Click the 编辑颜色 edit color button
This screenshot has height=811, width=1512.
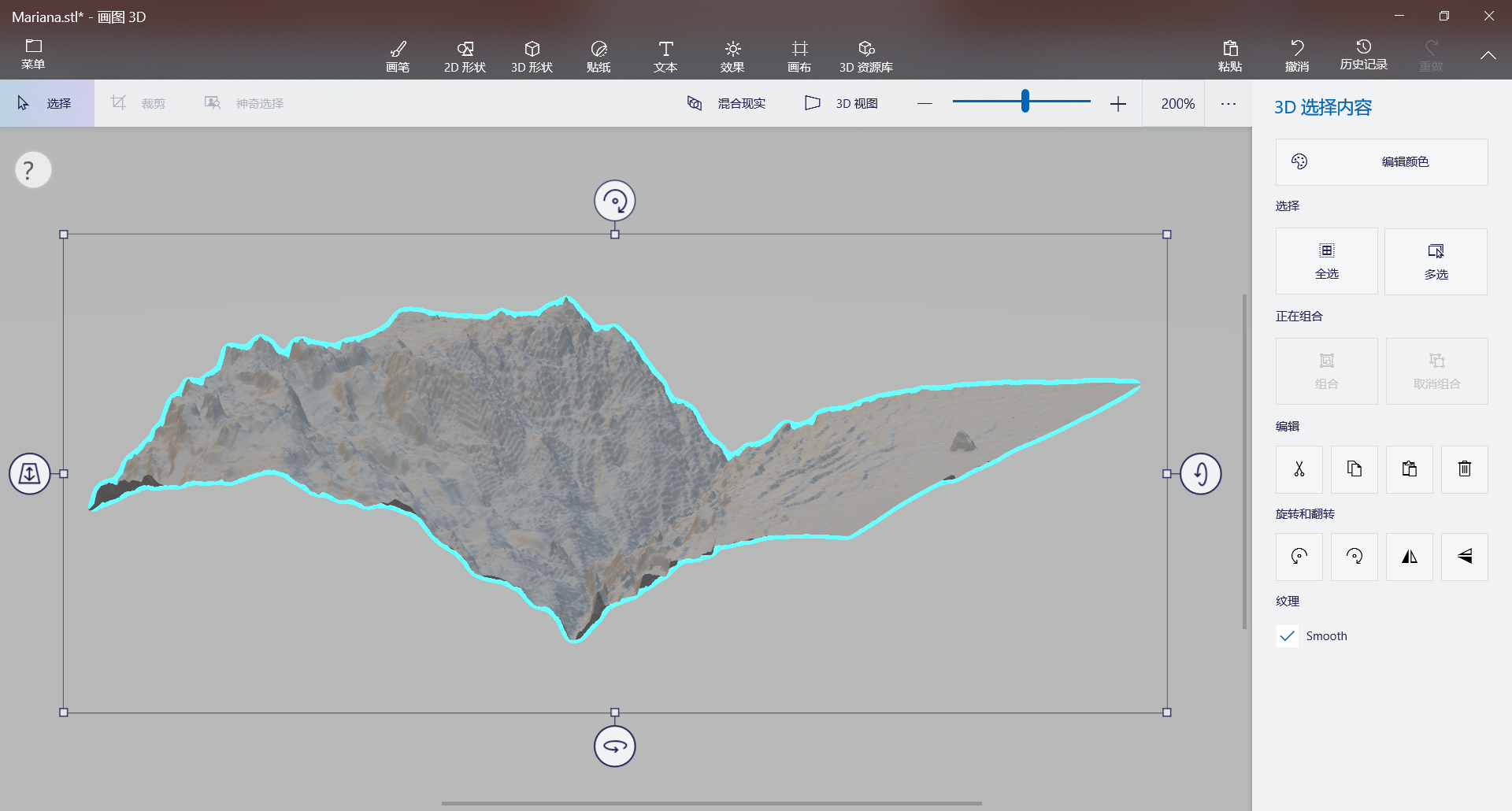(1381, 162)
